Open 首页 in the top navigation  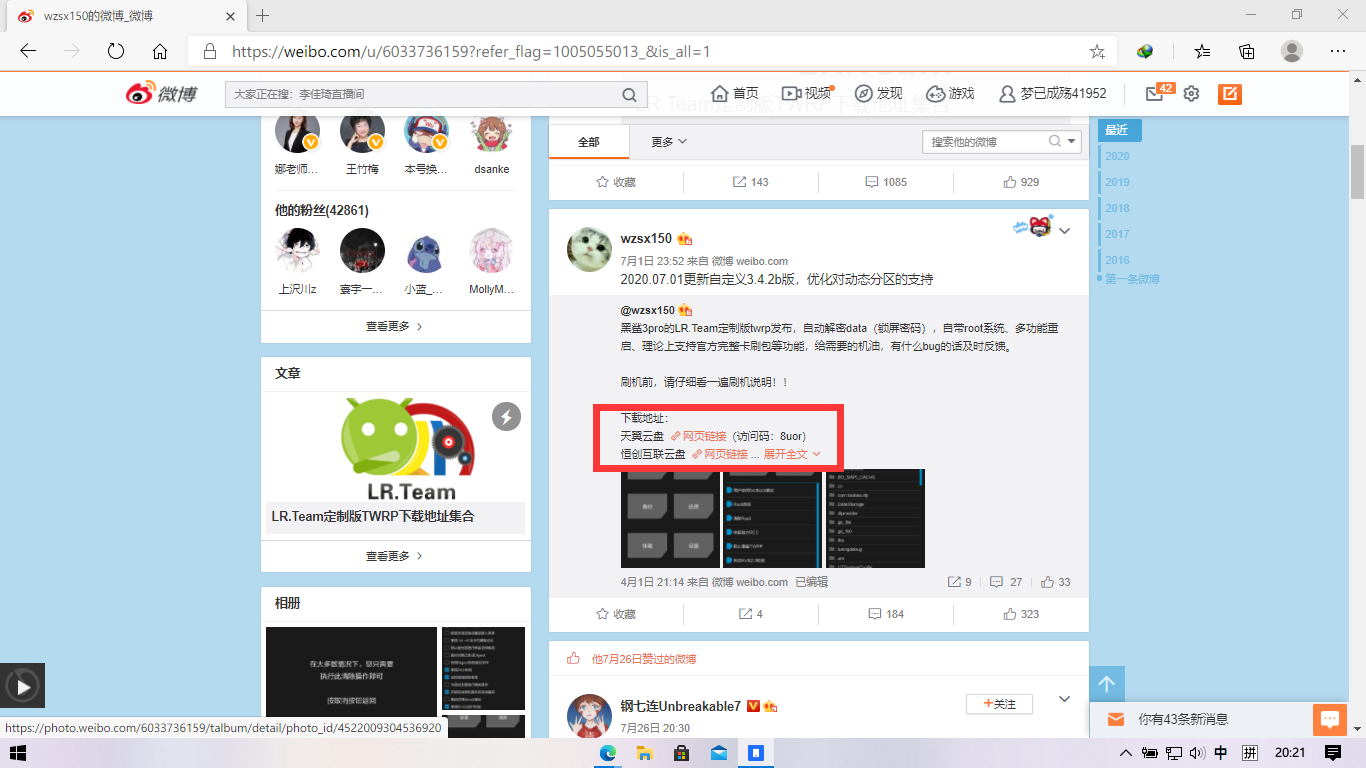[734, 93]
